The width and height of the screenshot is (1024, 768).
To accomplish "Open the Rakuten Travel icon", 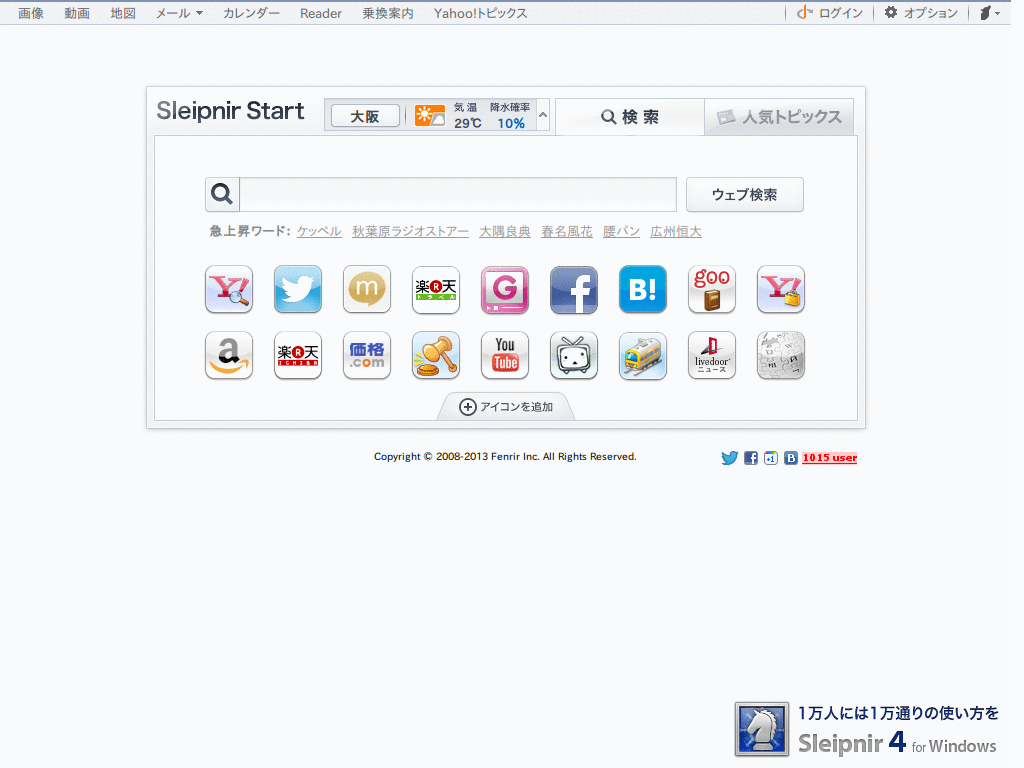I will point(436,289).
